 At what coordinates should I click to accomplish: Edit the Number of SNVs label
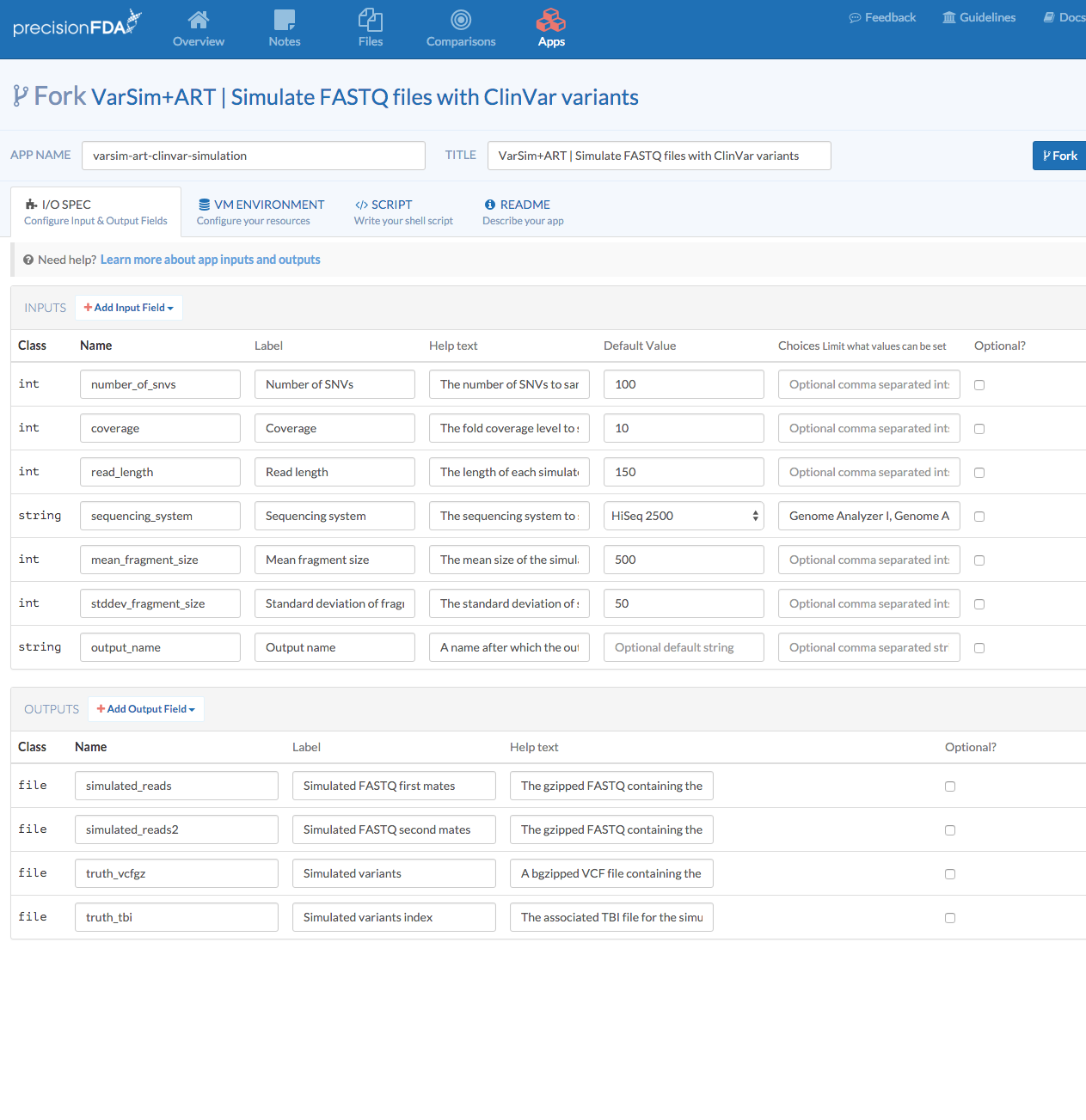point(334,384)
